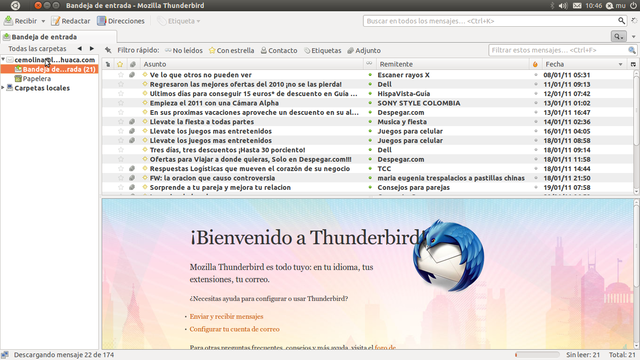Select the Bandeja de entrada (21) folder

click(49, 69)
